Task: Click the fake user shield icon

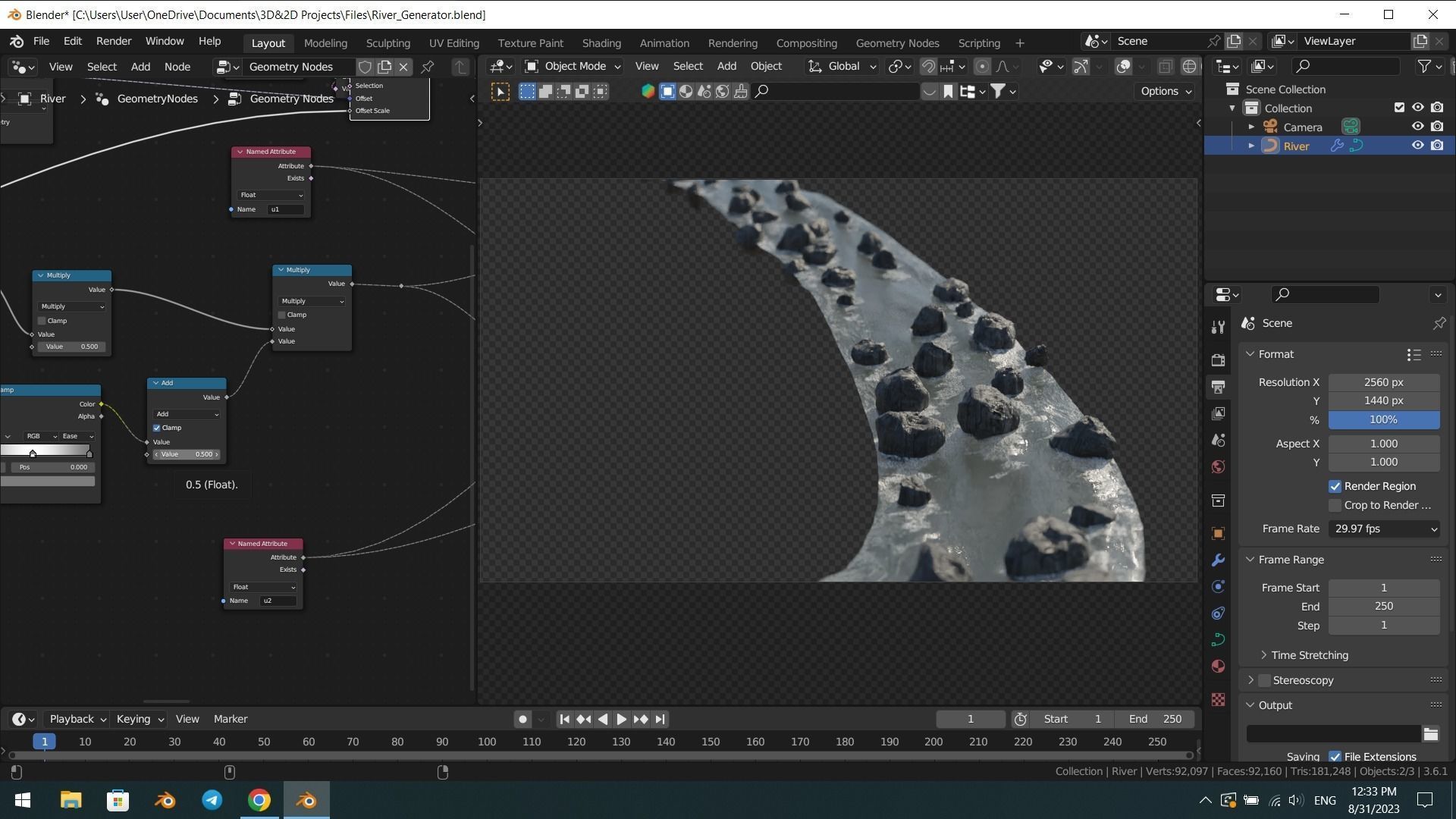Action: [365, 67]
